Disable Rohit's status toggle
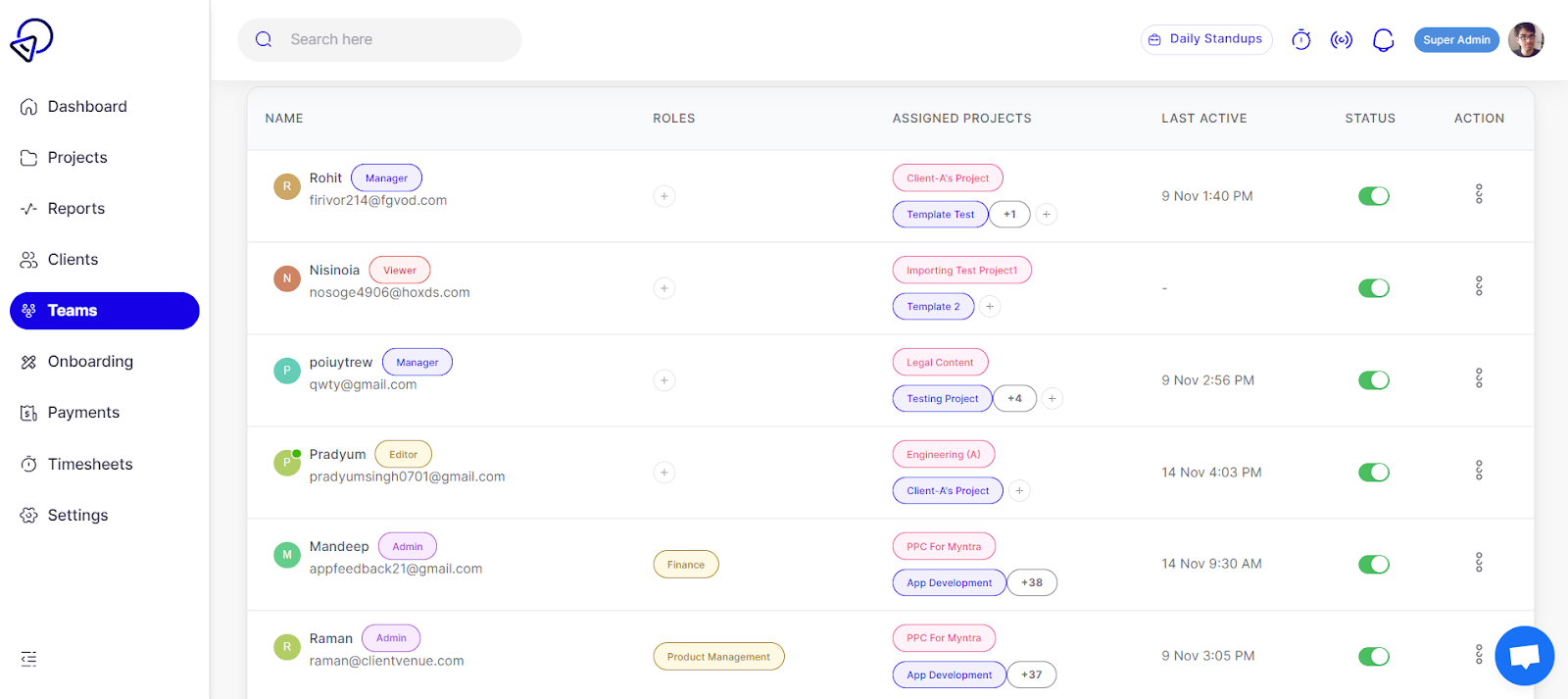1568x699 pixels. [1373, 196]
